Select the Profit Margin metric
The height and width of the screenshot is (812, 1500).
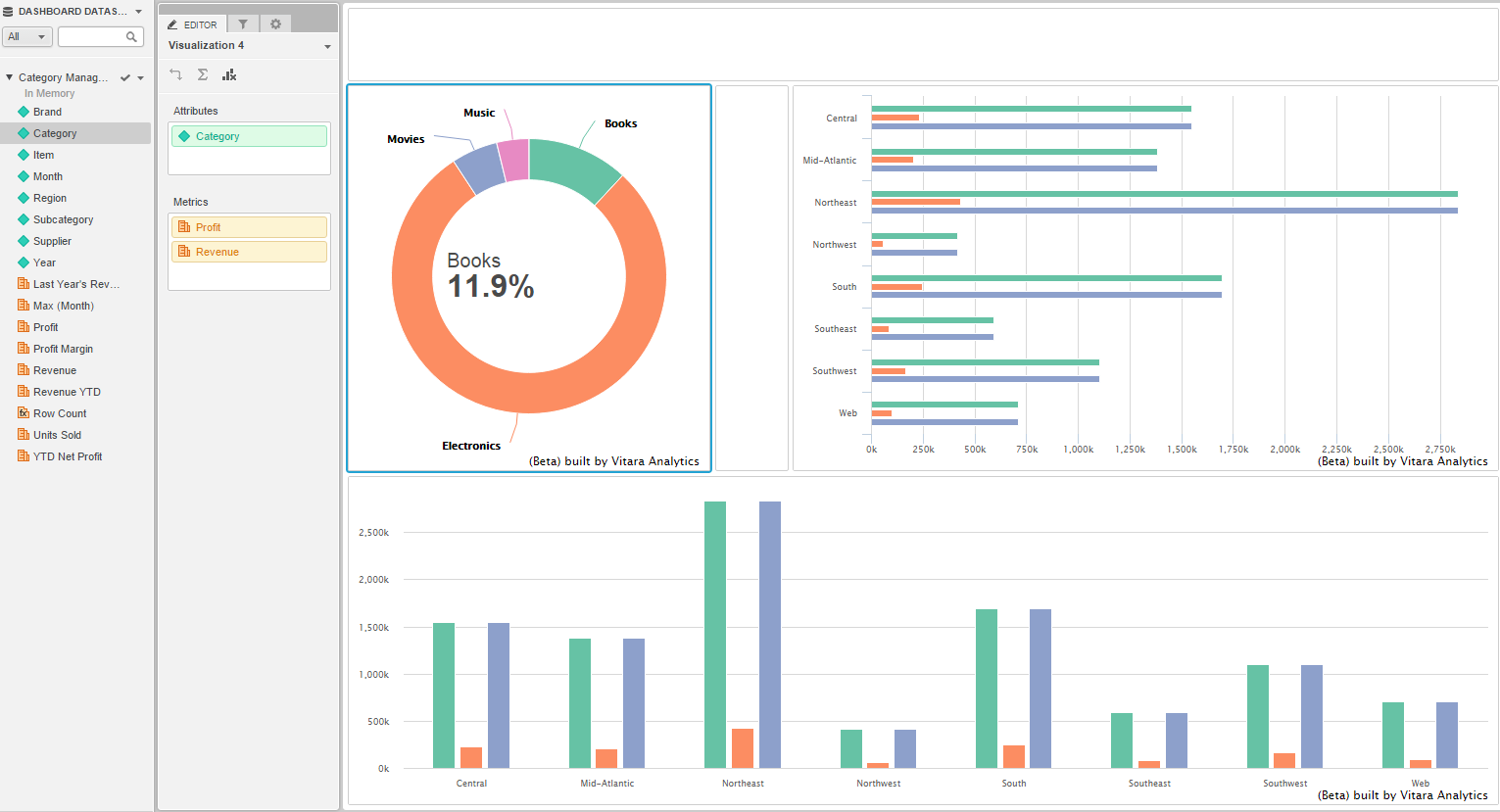63,349
